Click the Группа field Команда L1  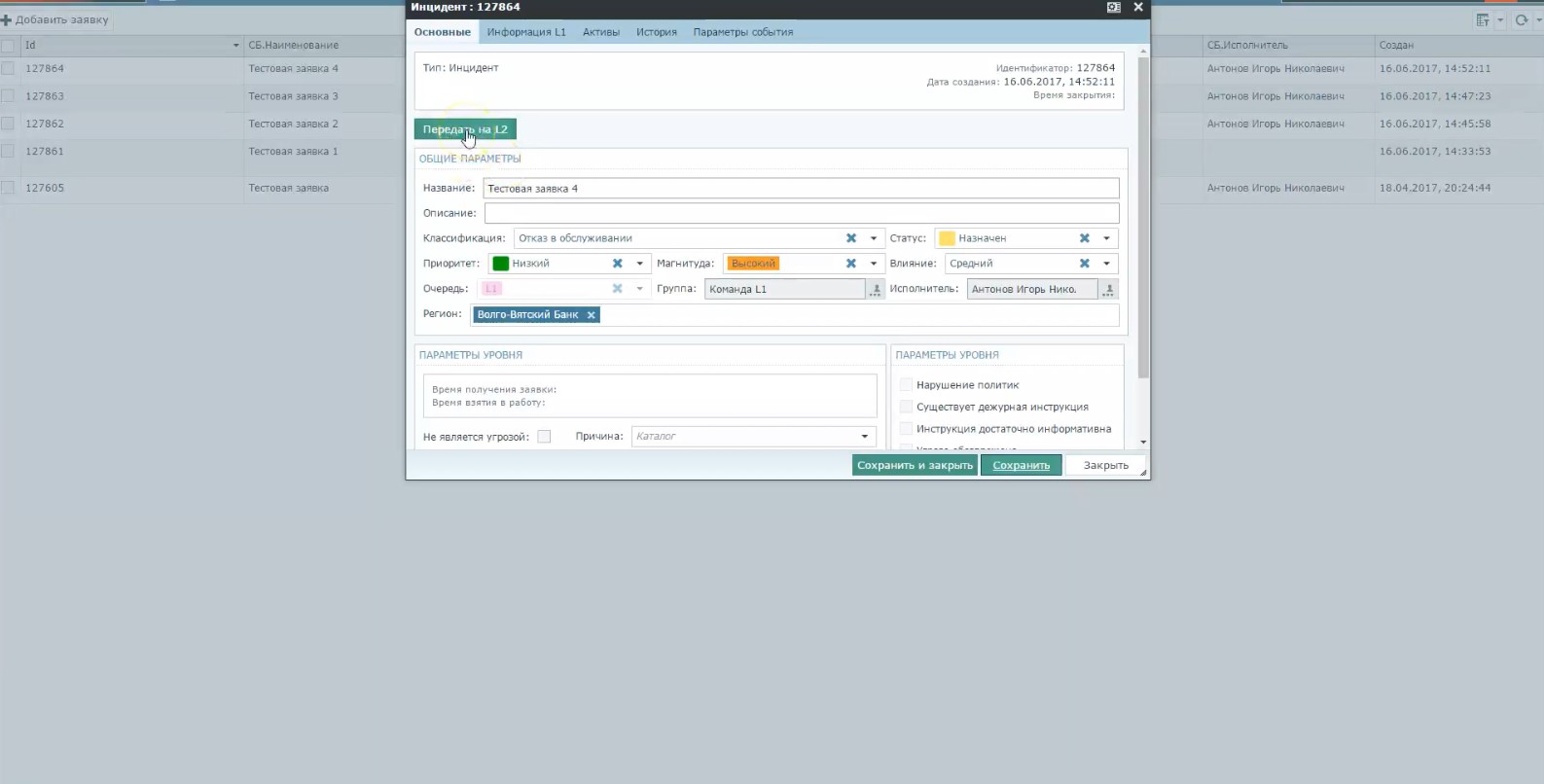784,289
